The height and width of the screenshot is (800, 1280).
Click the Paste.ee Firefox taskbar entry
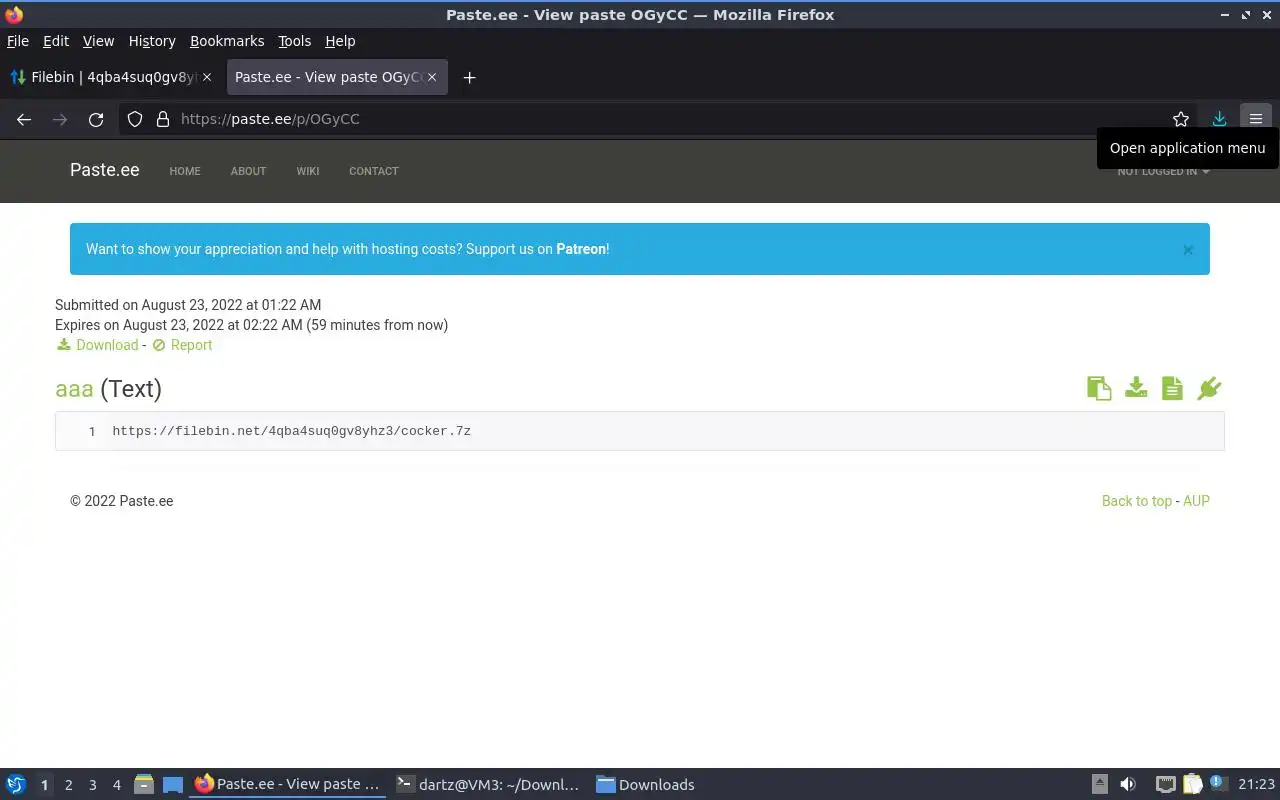coord(288,785)
